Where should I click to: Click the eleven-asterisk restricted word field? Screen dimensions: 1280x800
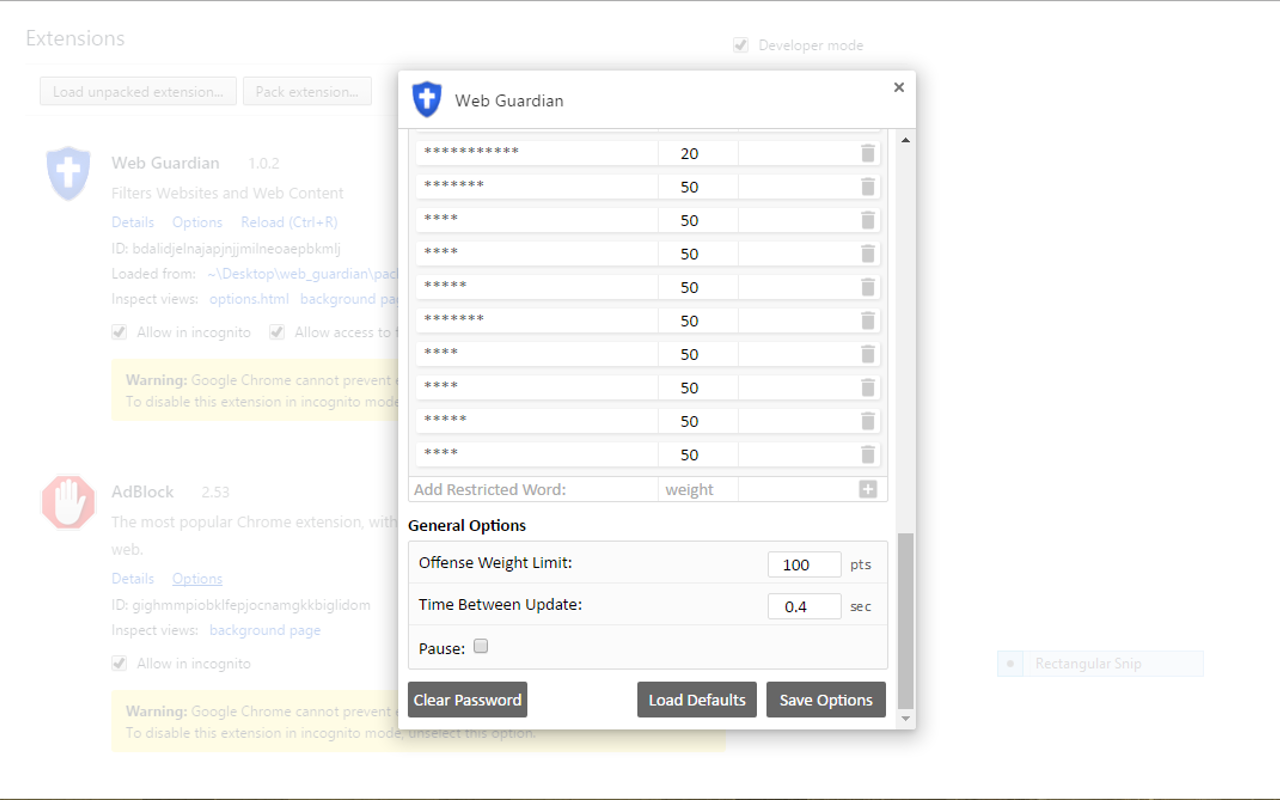point(537,153)
